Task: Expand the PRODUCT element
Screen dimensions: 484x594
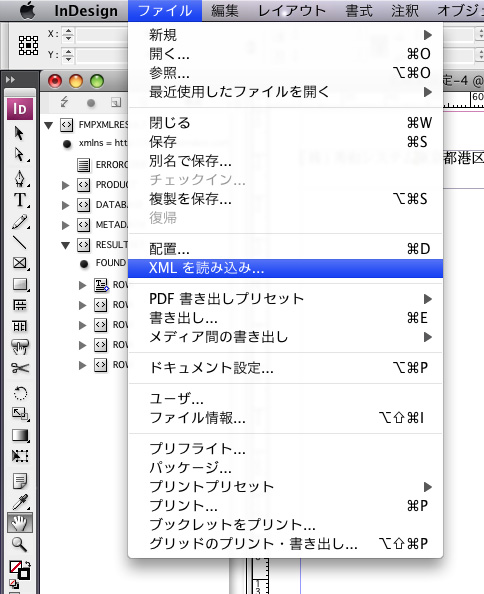Action: pos(66,185)
